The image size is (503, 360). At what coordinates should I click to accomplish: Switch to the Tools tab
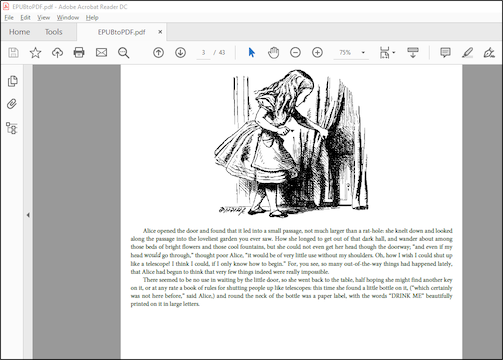(x=54, y=32)
